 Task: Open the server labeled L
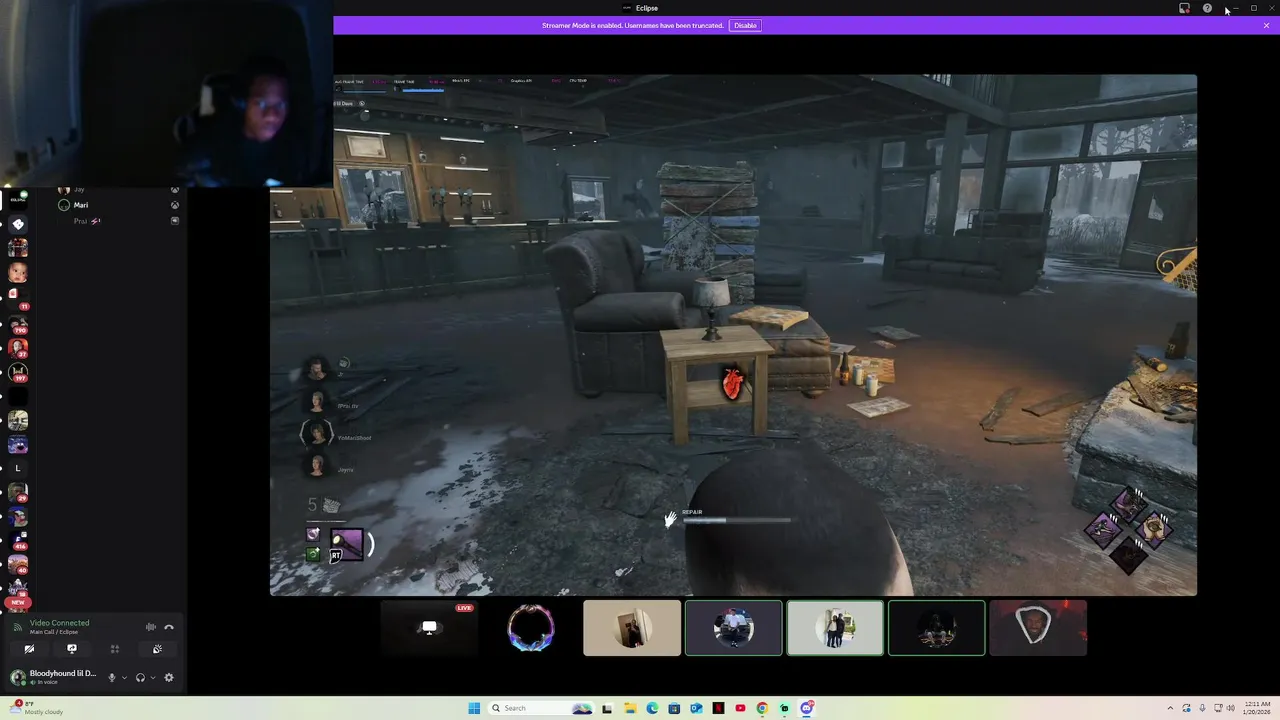click(x=18, y=468)
